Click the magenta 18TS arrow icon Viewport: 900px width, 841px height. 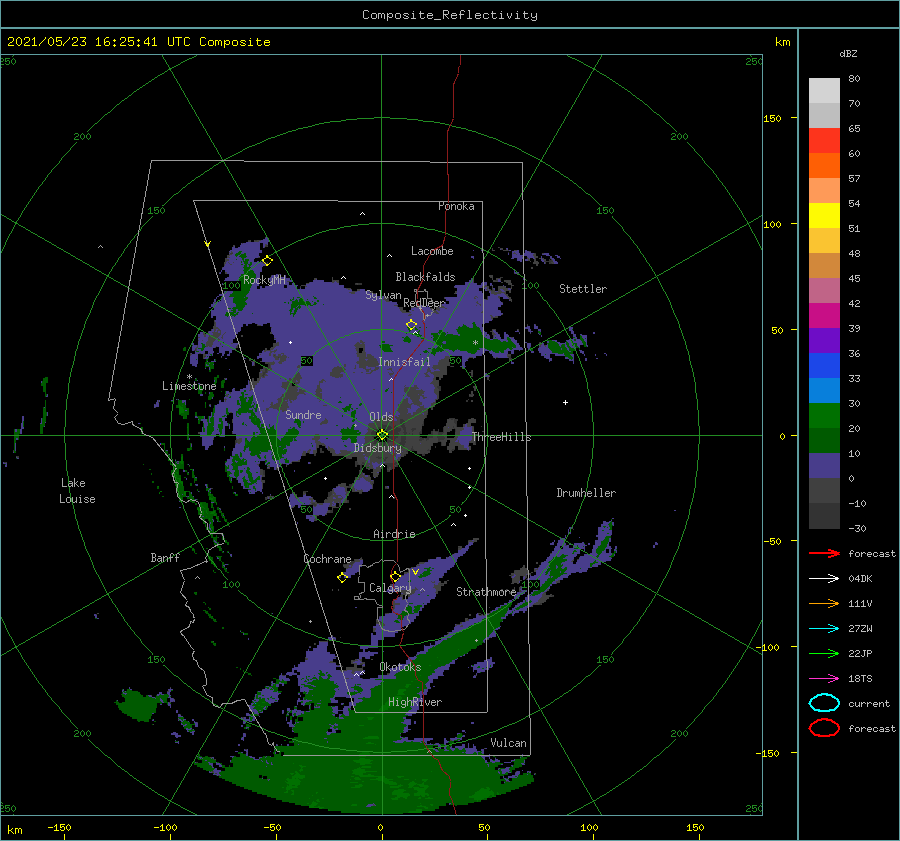point(824,679)
